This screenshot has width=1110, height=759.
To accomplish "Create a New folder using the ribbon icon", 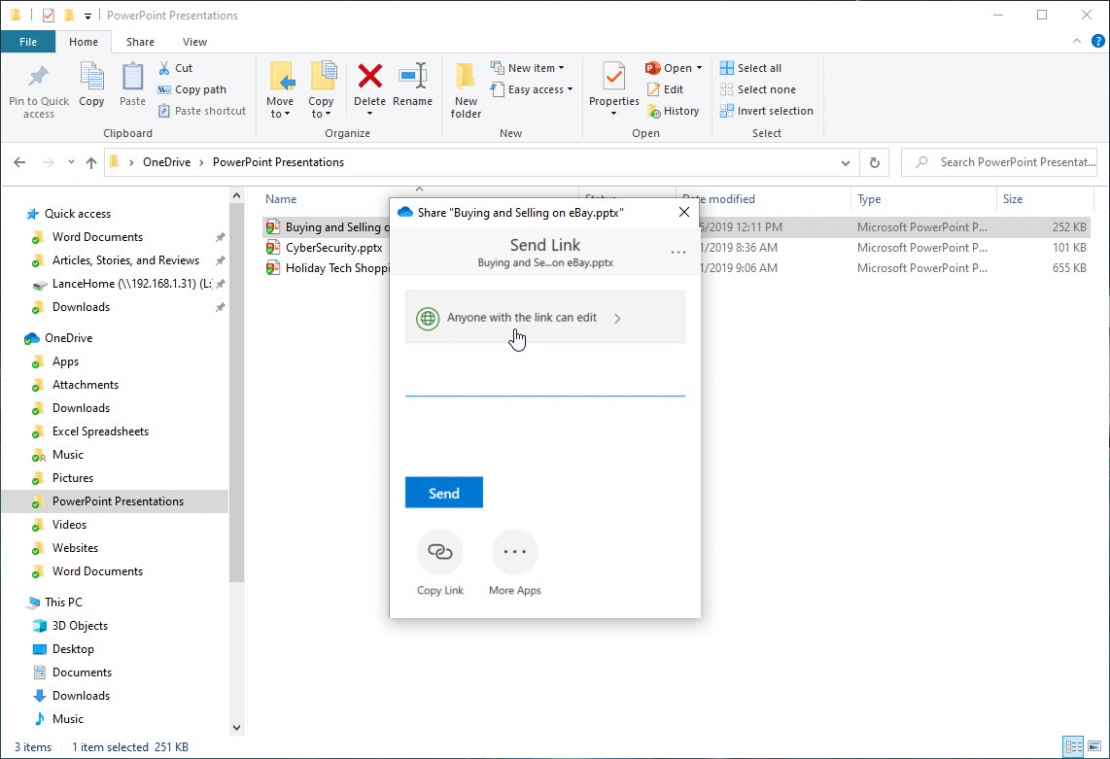I will (x=465, y=88).
